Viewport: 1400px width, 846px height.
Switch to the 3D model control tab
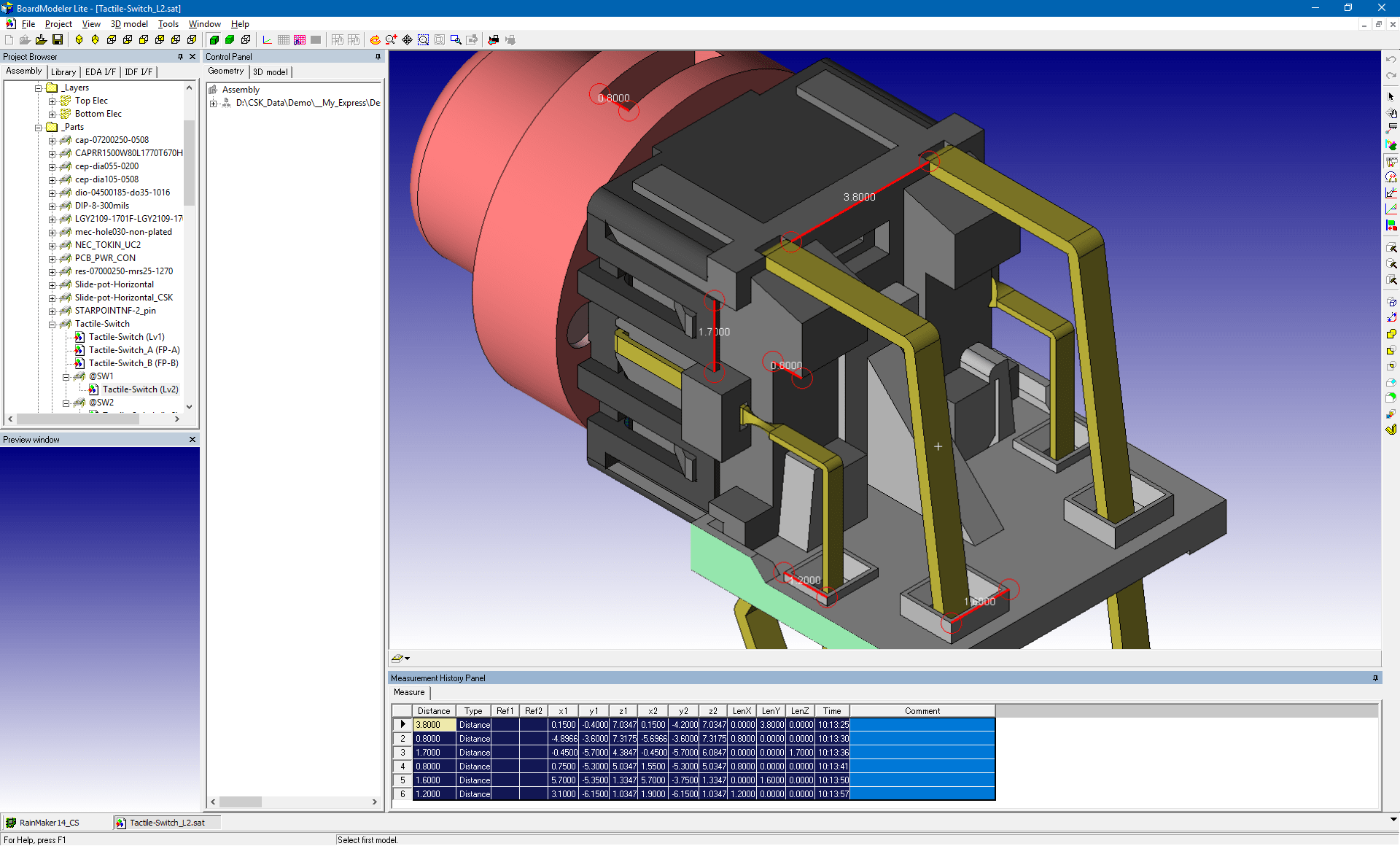271,71
